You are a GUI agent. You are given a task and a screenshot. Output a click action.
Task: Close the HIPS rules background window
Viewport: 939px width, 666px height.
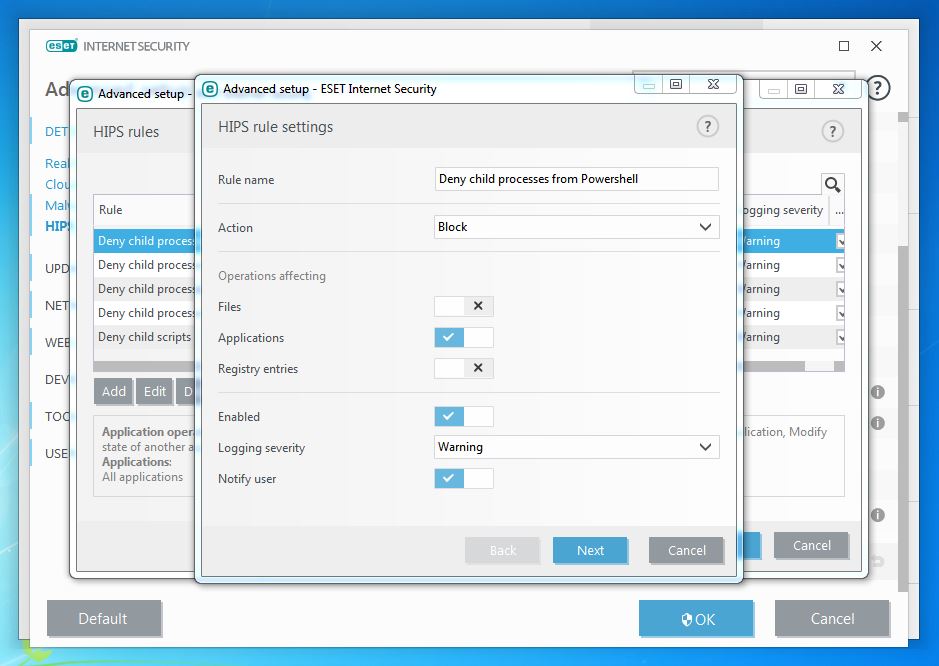(838, 89)
